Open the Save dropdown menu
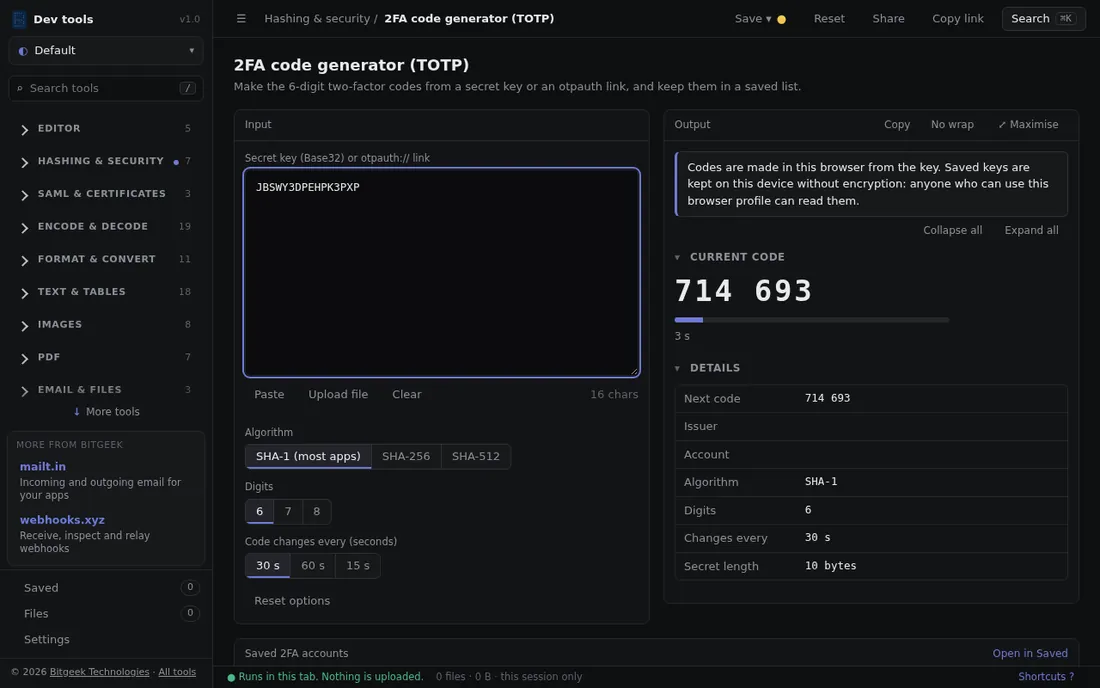1100x688 pixels. coord(753,19)
